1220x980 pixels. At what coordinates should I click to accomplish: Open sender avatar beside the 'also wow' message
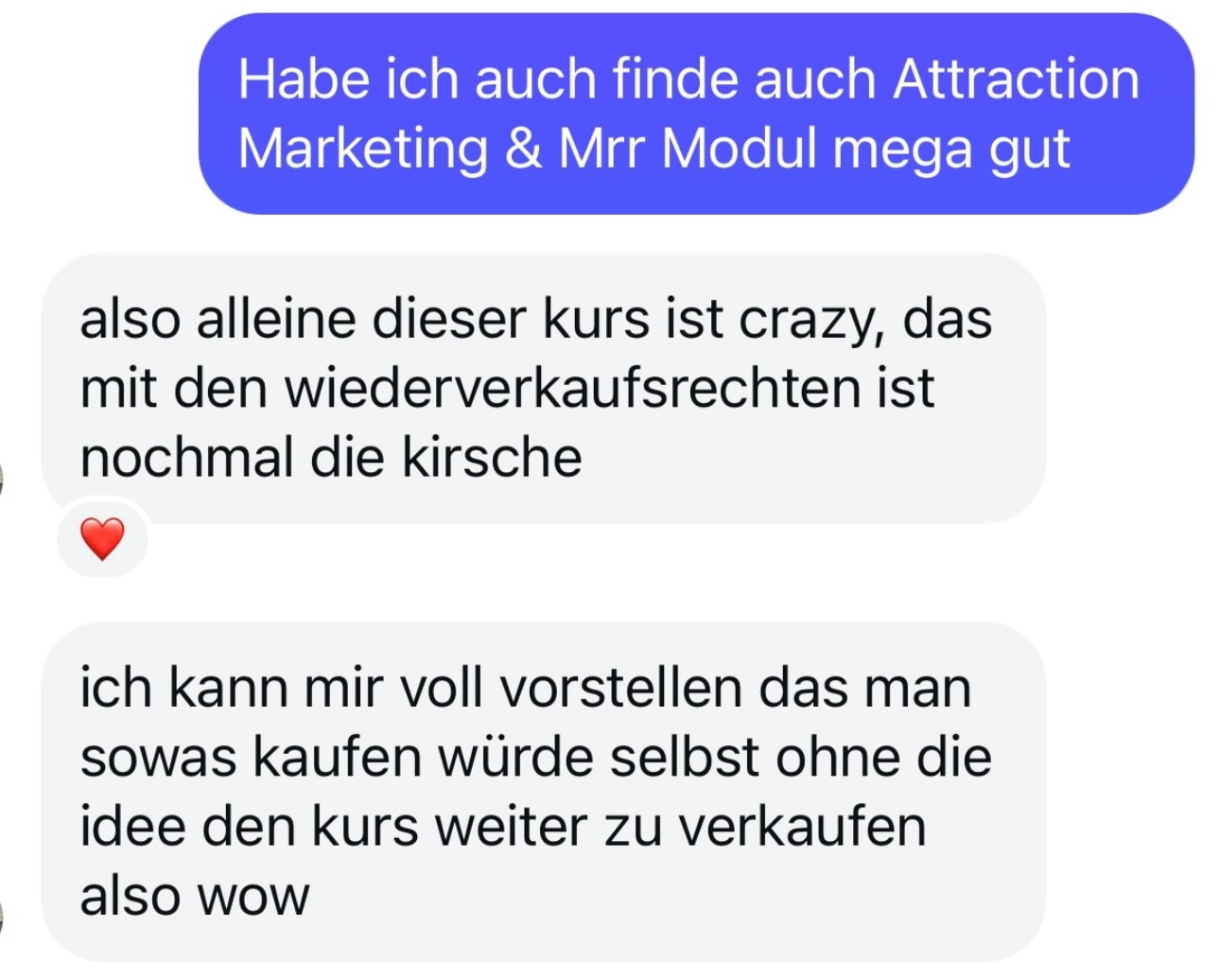click(x=2, y=917)
